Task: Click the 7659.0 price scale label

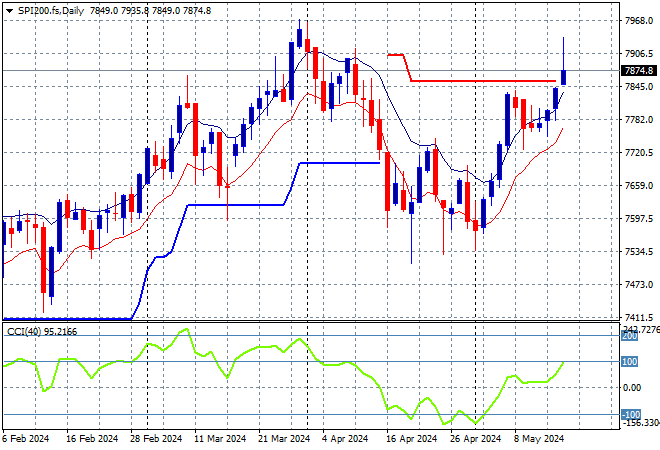Action: [636, 185]
